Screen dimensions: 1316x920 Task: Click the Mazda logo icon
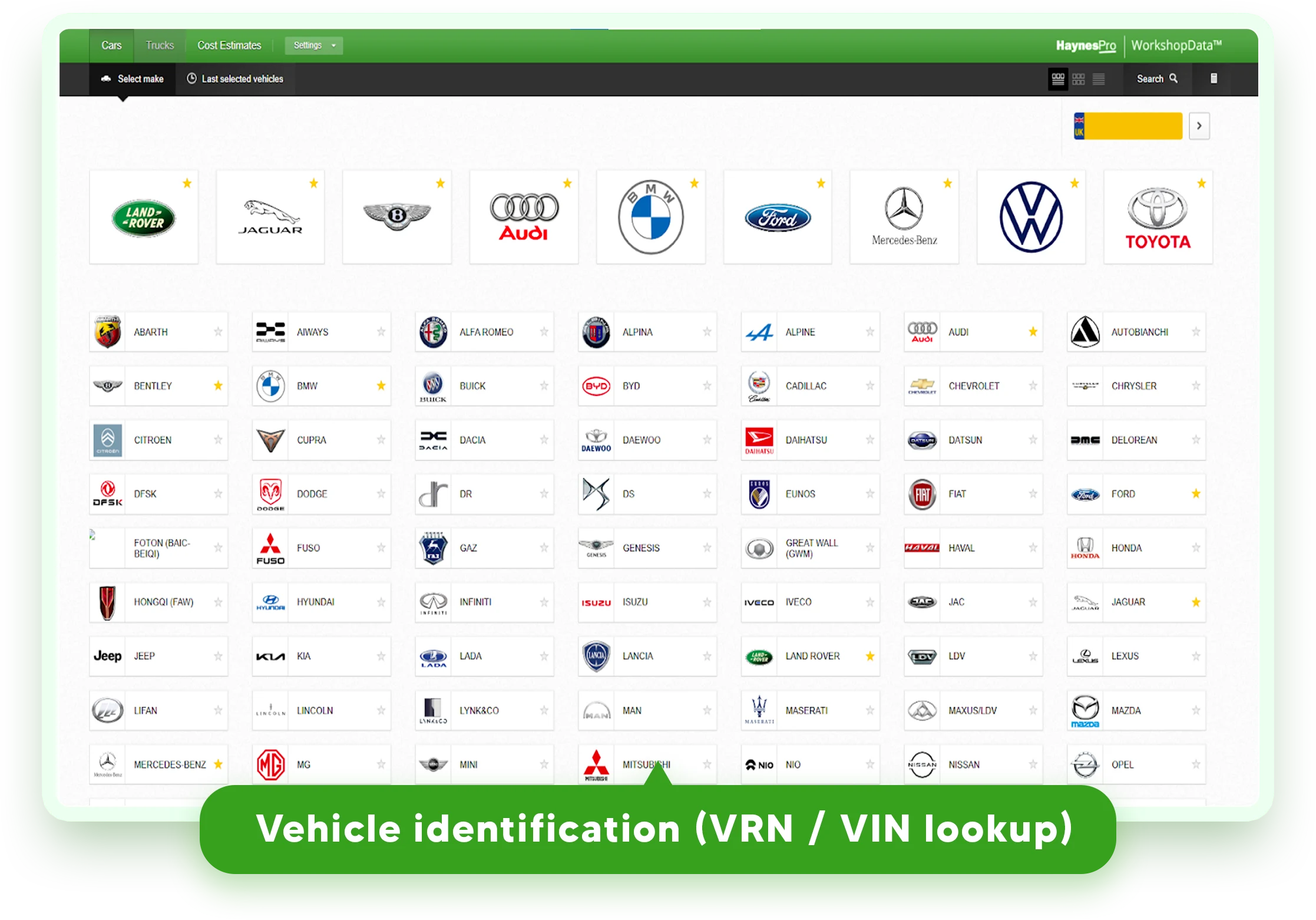(x=1085, y=711)
